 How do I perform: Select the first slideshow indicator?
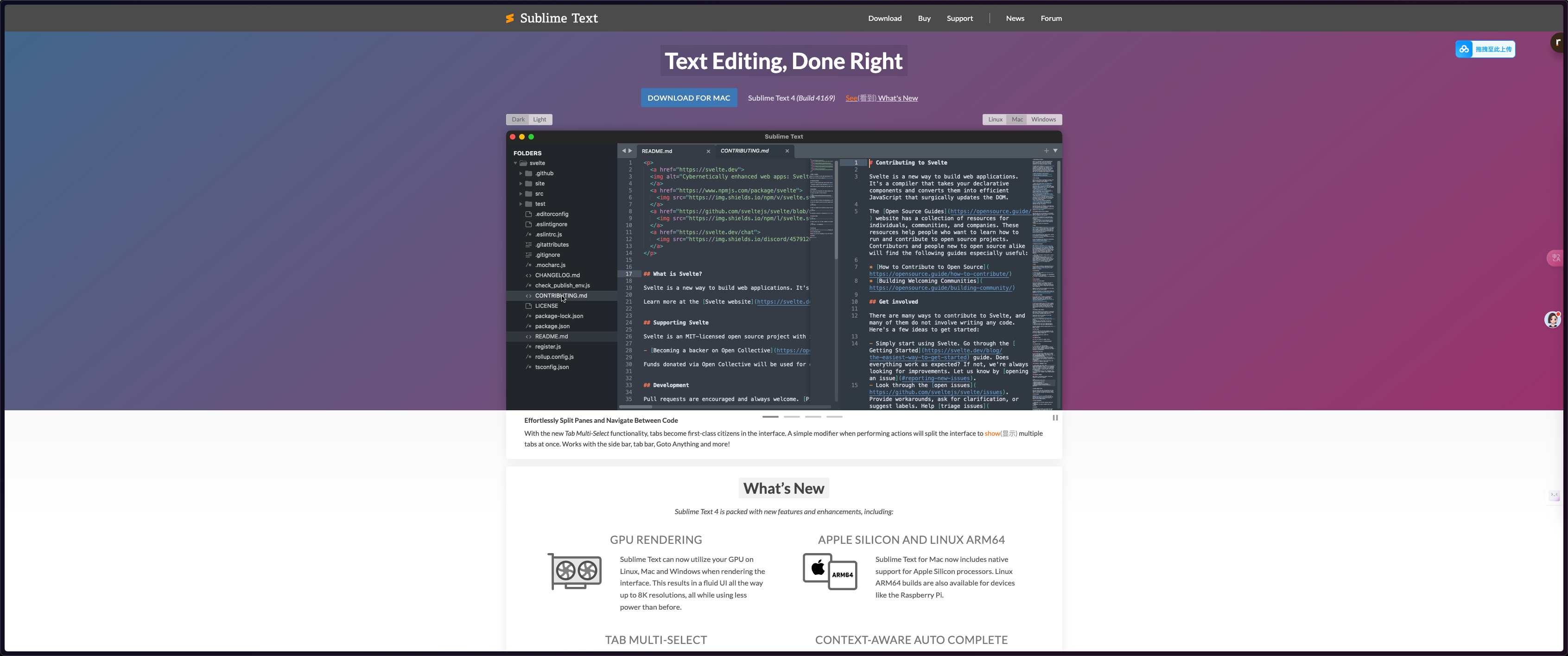[770, 417]
